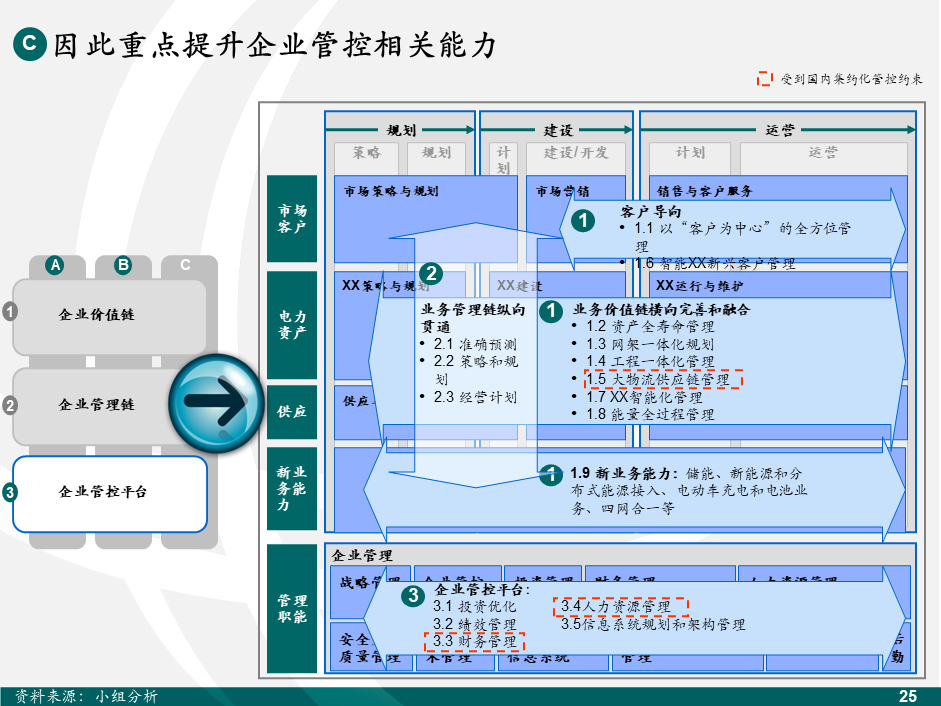Click green number 3 circle beside 企业管控平台 box
The height and width of the screenshot is (706, 941).
coord(9,492)
